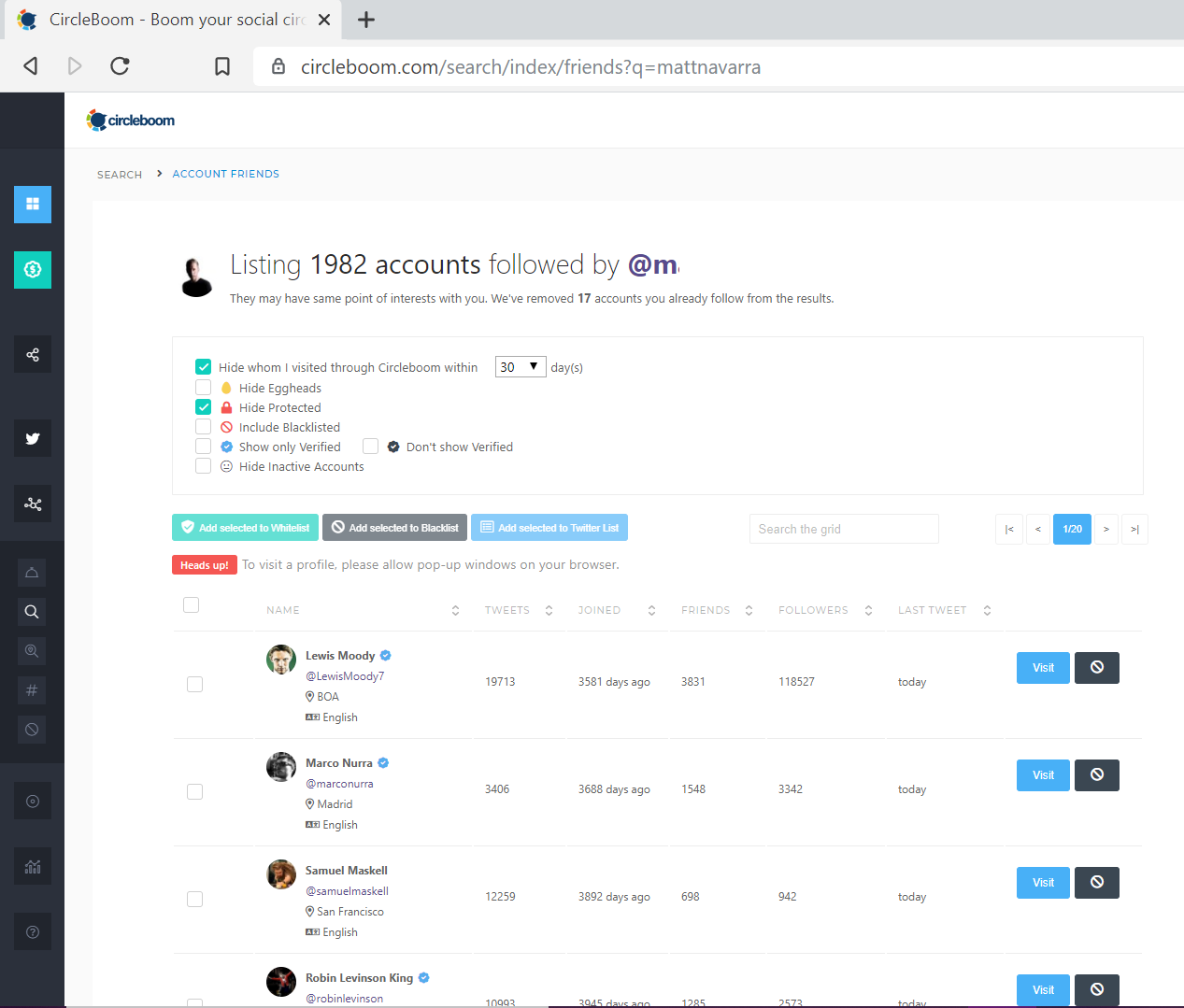Select the Marco Nurra row checkbox
Image resolution: width=1184 pixels, height=1008 pixels.
(194, 791)
